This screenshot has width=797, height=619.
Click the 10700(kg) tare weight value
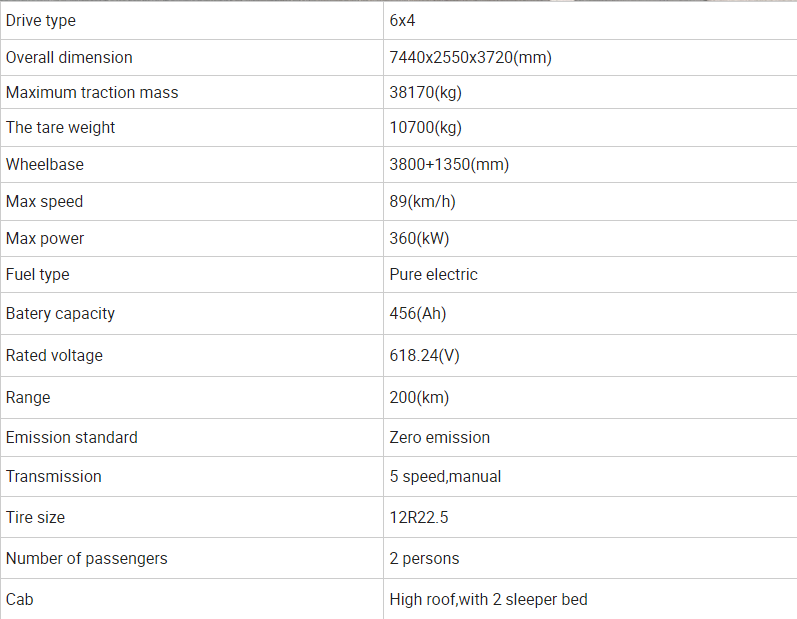click(425, 128)
